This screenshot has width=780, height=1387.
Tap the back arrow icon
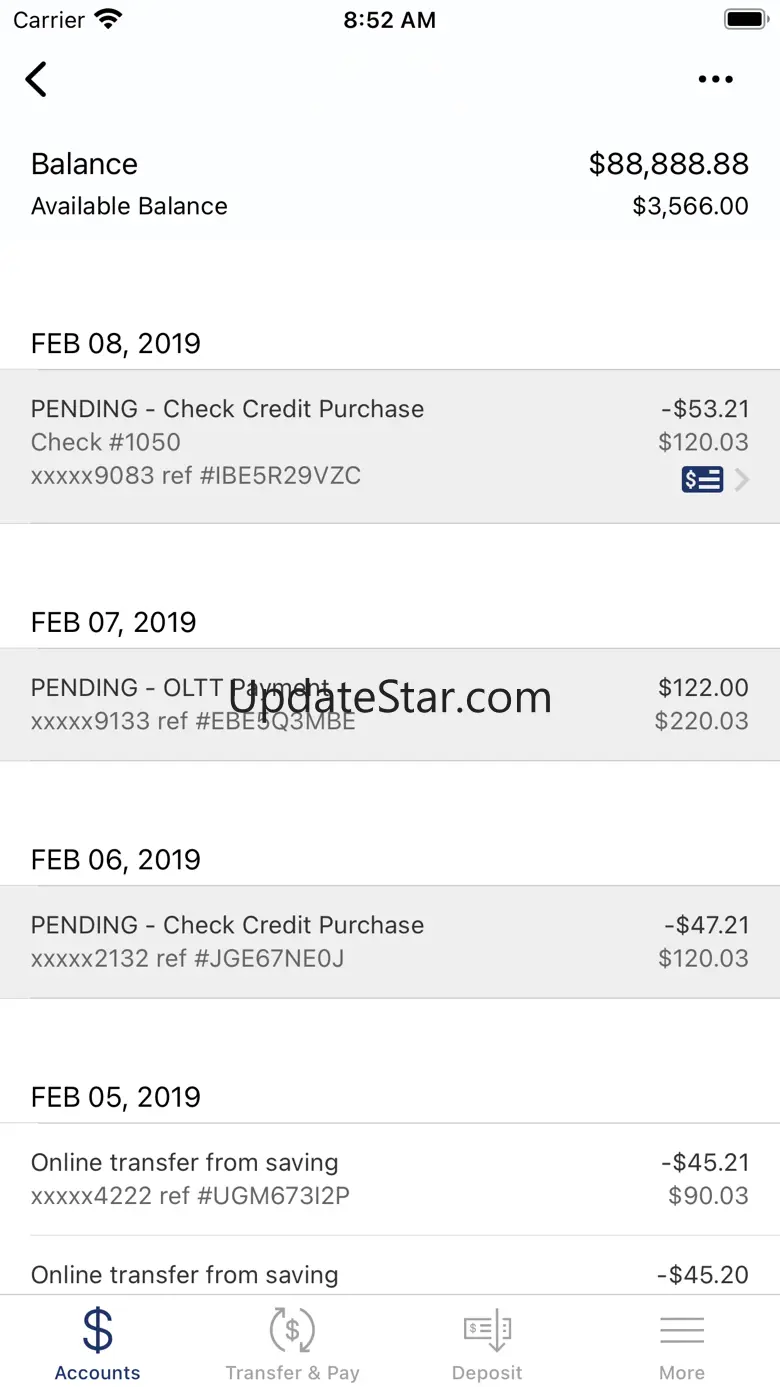pyautogui.click(x=37, y=79)
